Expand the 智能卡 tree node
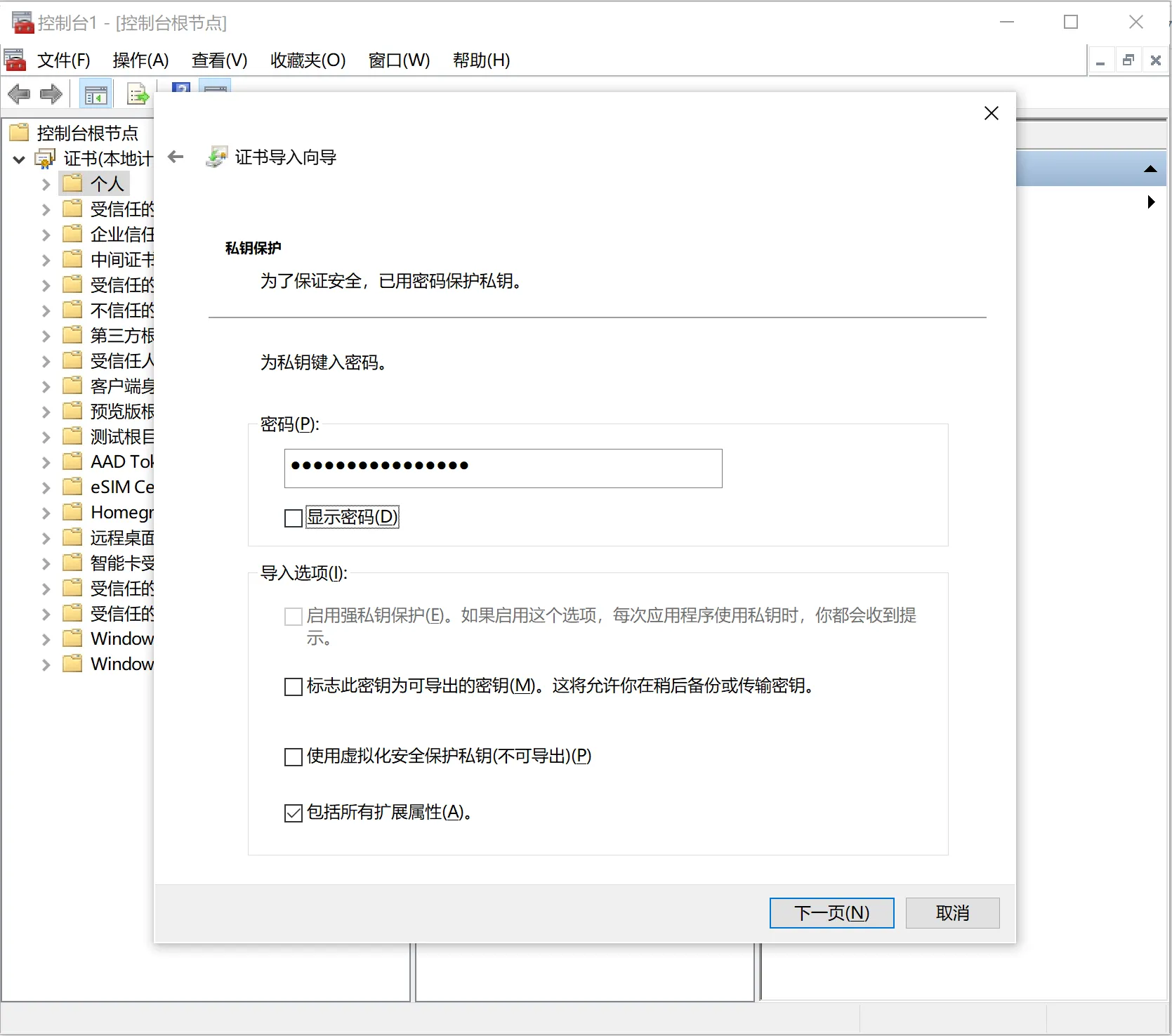This screenshot has height=1036, width=1172. (46, 564)
